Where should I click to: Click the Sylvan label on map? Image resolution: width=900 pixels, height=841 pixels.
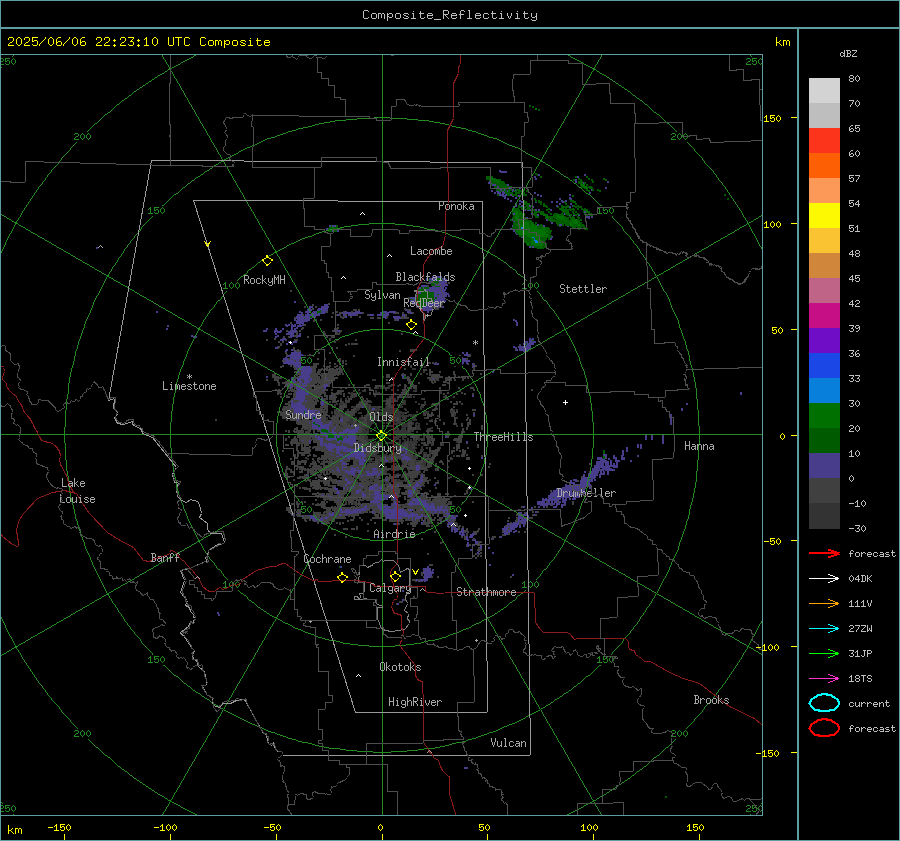click(x=382, y=295)
